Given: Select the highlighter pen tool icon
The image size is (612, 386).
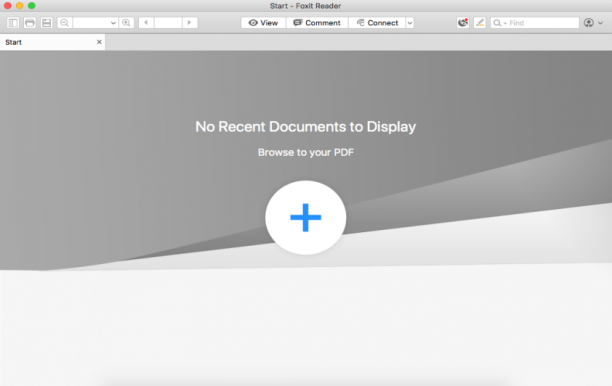Looking at the screenshot, I should [x=480, y=23].
